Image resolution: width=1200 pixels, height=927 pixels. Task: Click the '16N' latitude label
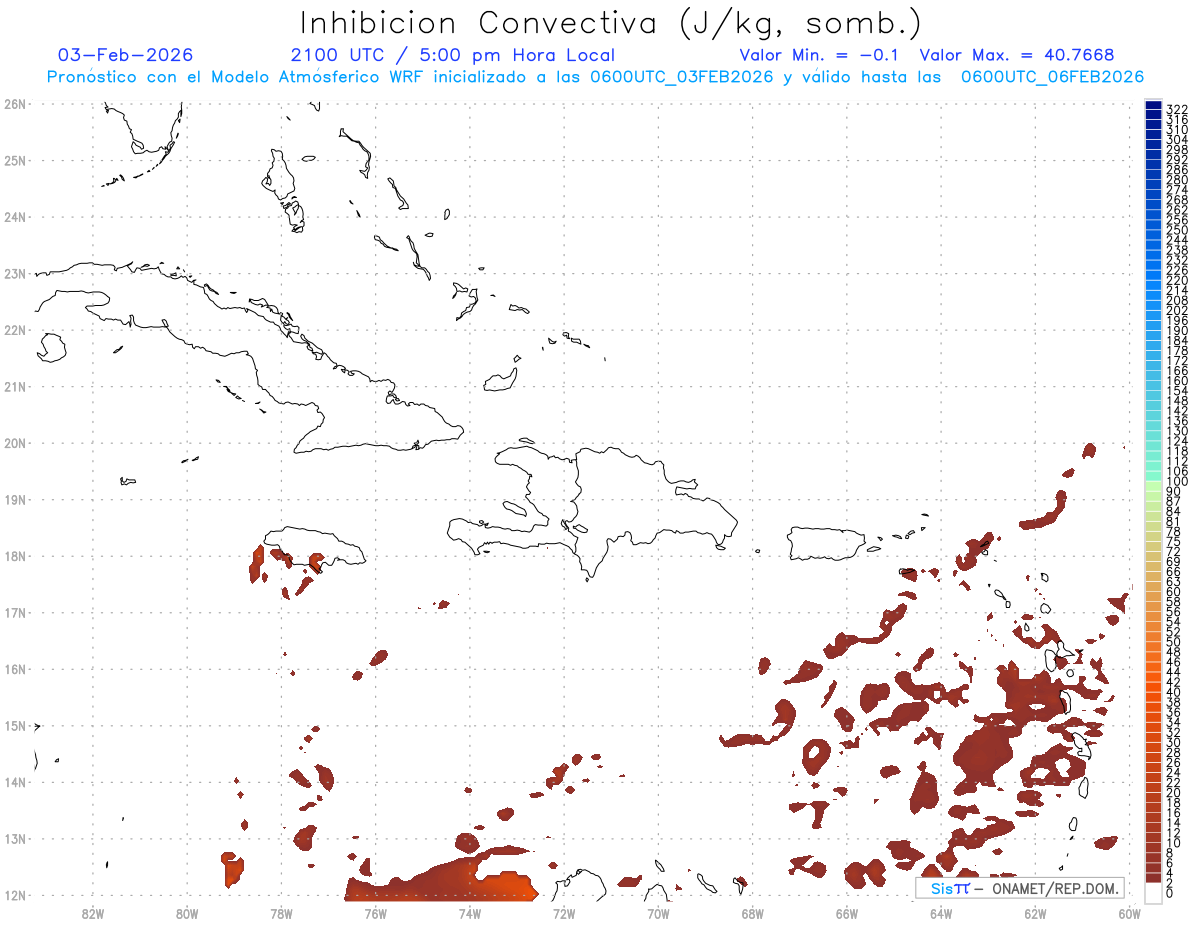[x=14, y=669]
